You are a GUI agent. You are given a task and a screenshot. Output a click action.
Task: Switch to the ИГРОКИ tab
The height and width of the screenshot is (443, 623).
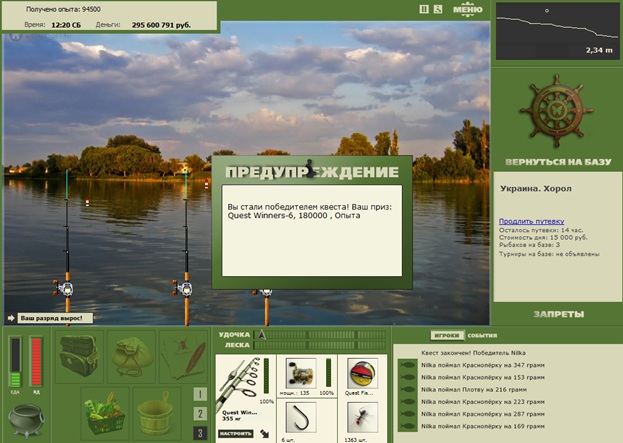pyautogui.click(x=447, y=335)
